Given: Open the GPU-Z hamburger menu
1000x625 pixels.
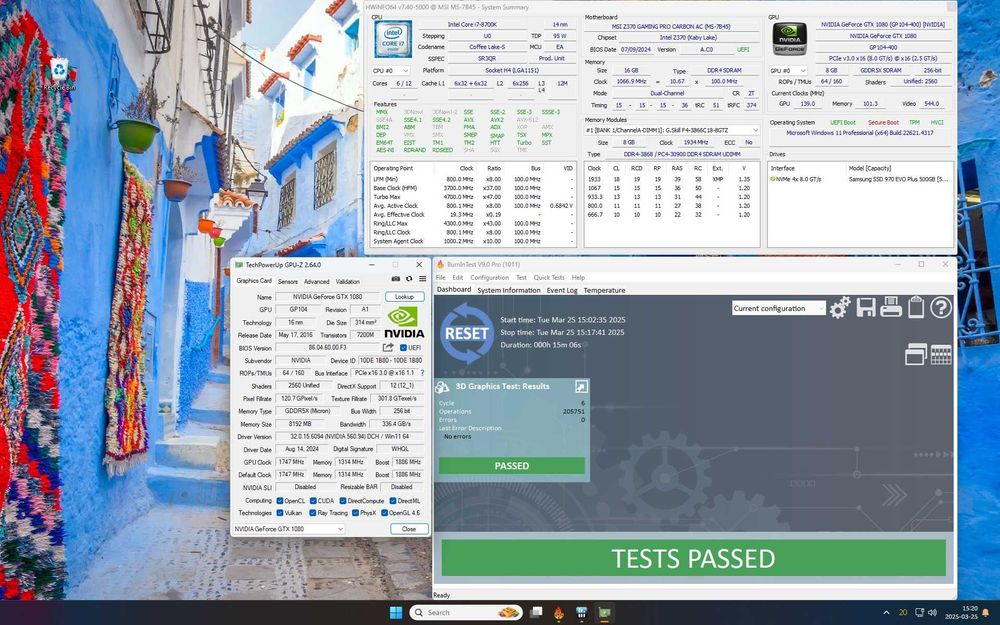Looking at the screenshot, I should click(422, 279).
